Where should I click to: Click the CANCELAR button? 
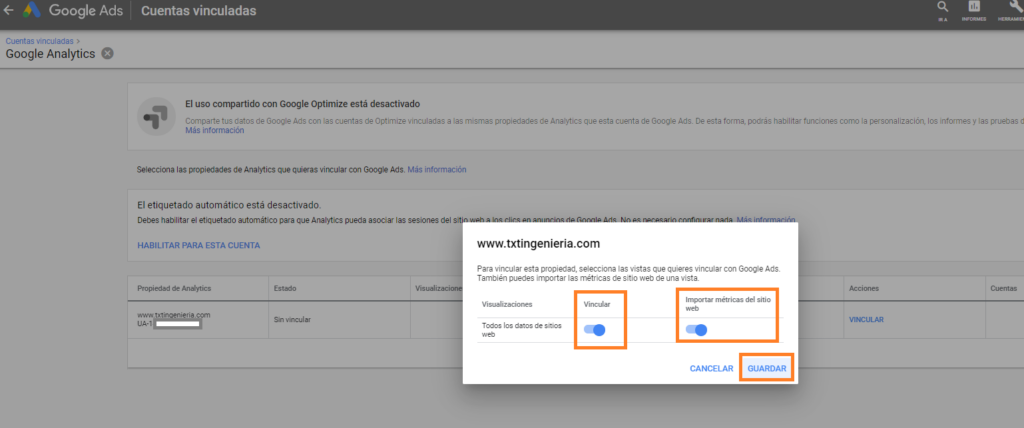711,369
